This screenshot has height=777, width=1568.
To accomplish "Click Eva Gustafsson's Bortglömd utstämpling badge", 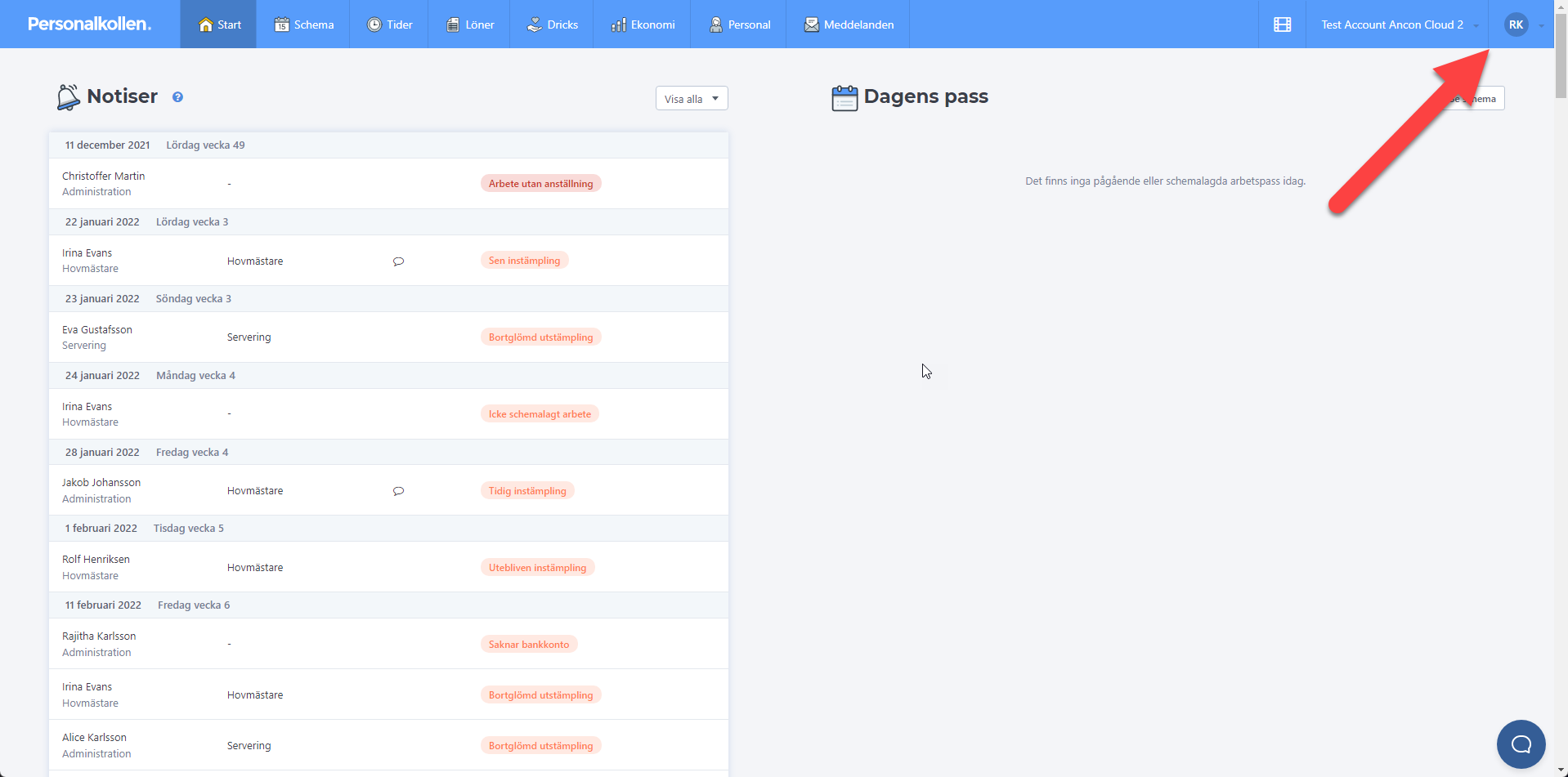I will tap(540, 337).
